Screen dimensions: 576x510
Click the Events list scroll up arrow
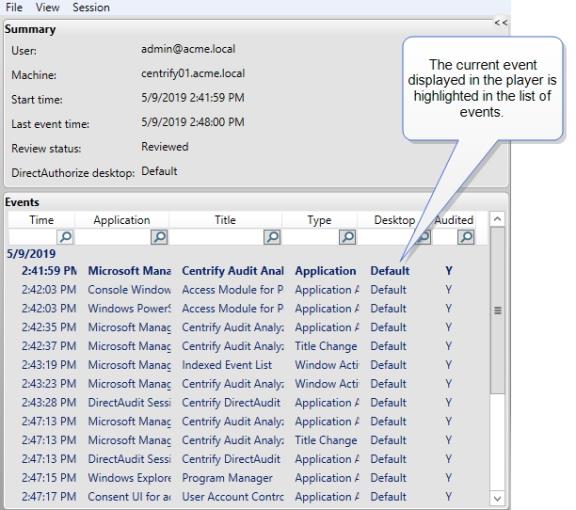coord(497,219)
